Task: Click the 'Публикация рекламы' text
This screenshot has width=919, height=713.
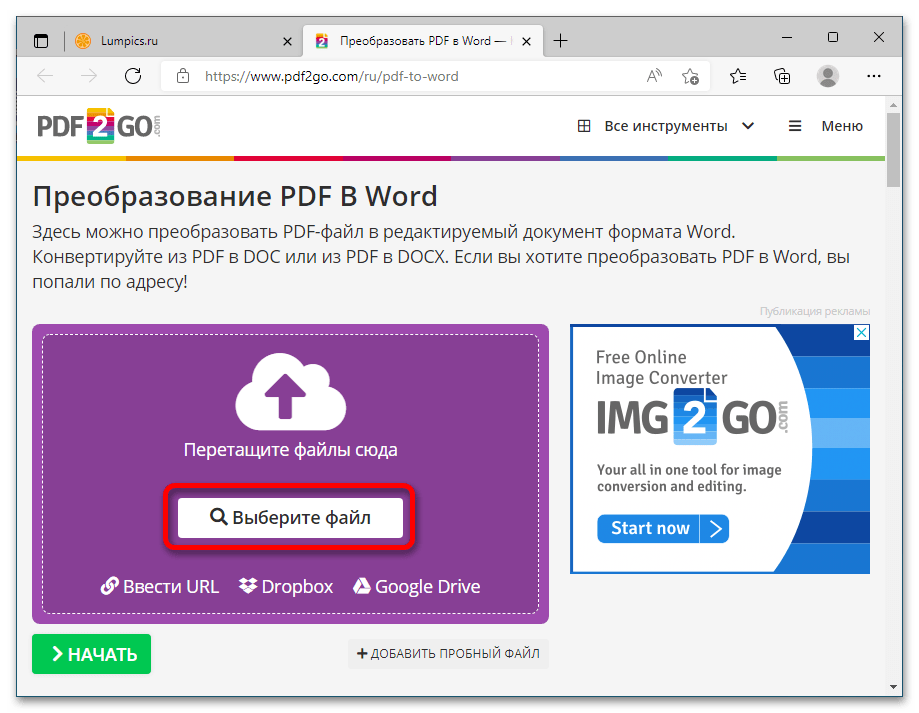Action: click(x=815, y=311)
